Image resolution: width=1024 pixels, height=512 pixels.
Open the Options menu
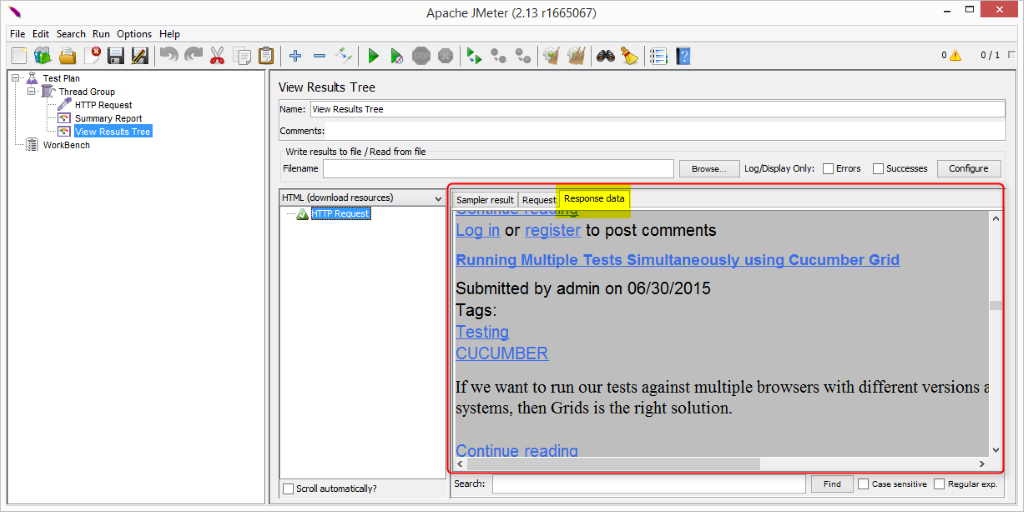click(x=134, y=34)
